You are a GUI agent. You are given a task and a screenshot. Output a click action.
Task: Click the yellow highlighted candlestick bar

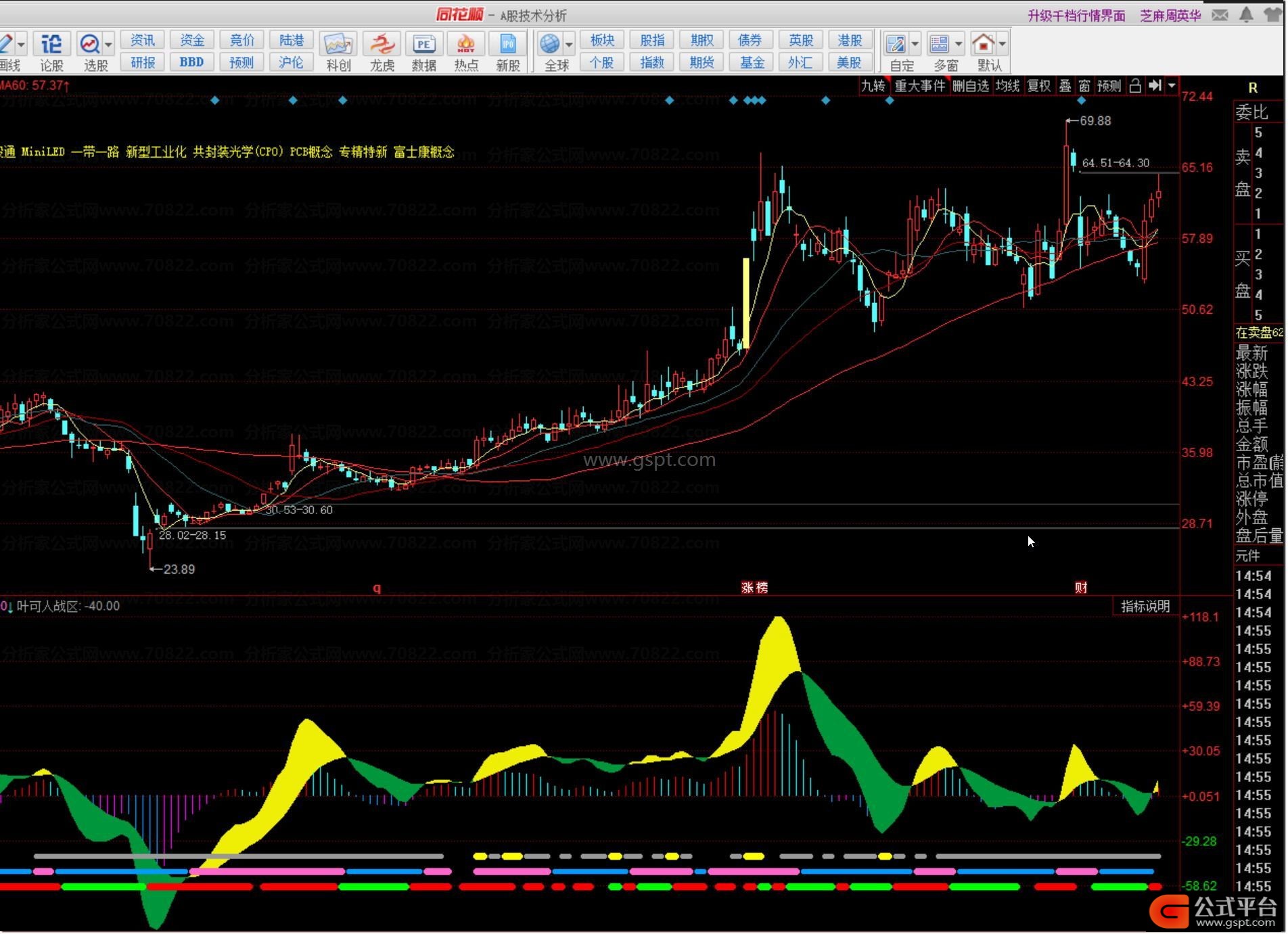746,302
